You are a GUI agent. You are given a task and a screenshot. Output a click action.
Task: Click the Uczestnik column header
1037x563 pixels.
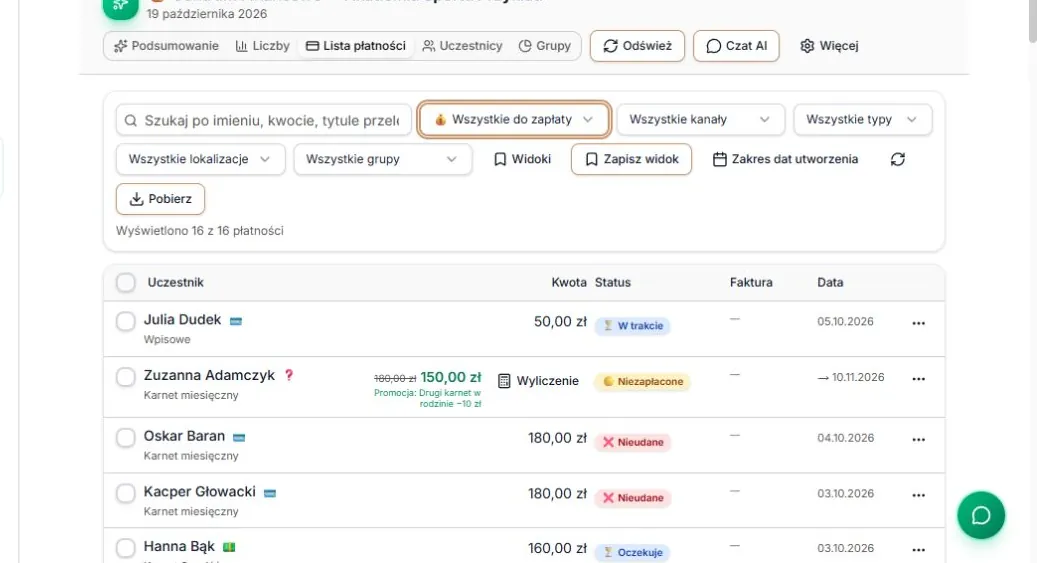[x=175, y=282]
